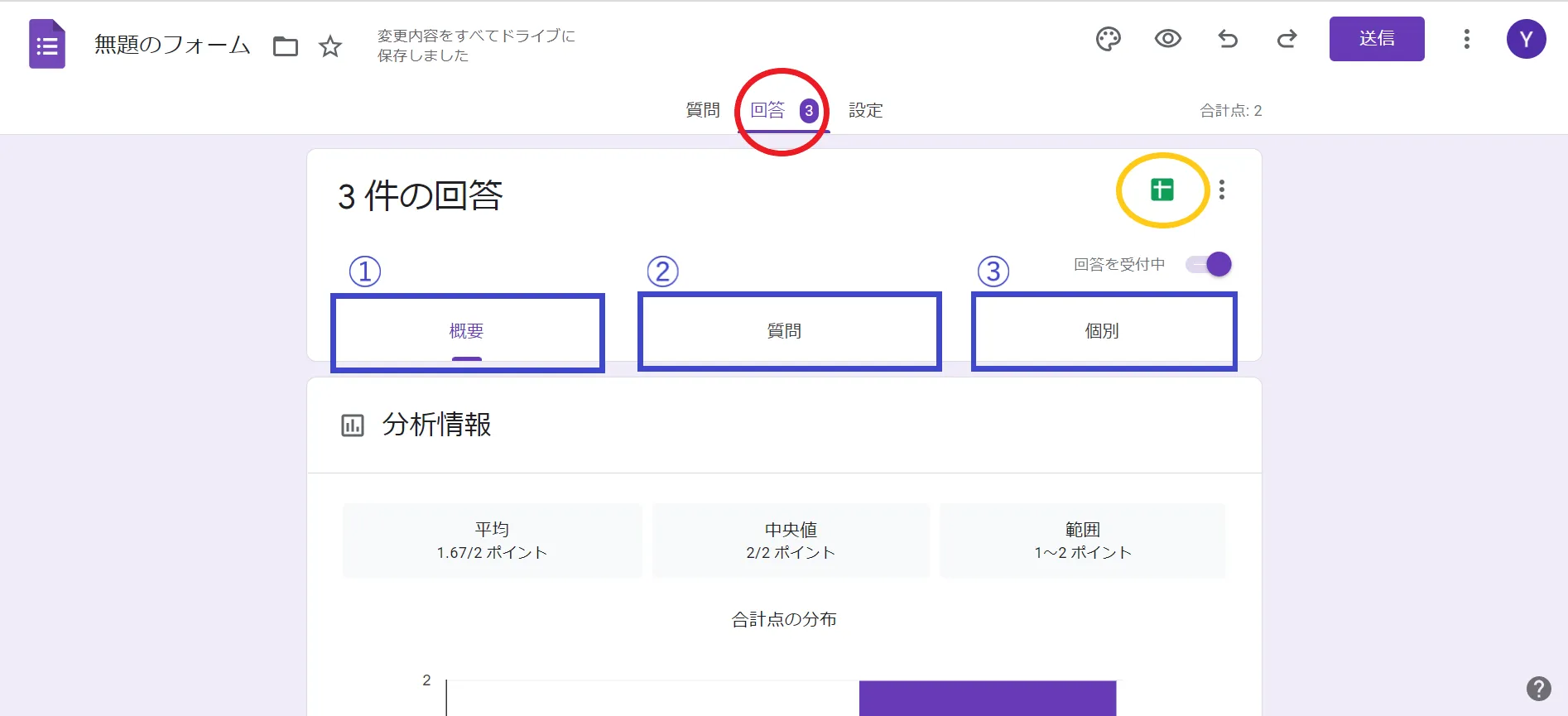
Task: Open responses in Sheets via green icon
Action: [x=1162, y=190]
